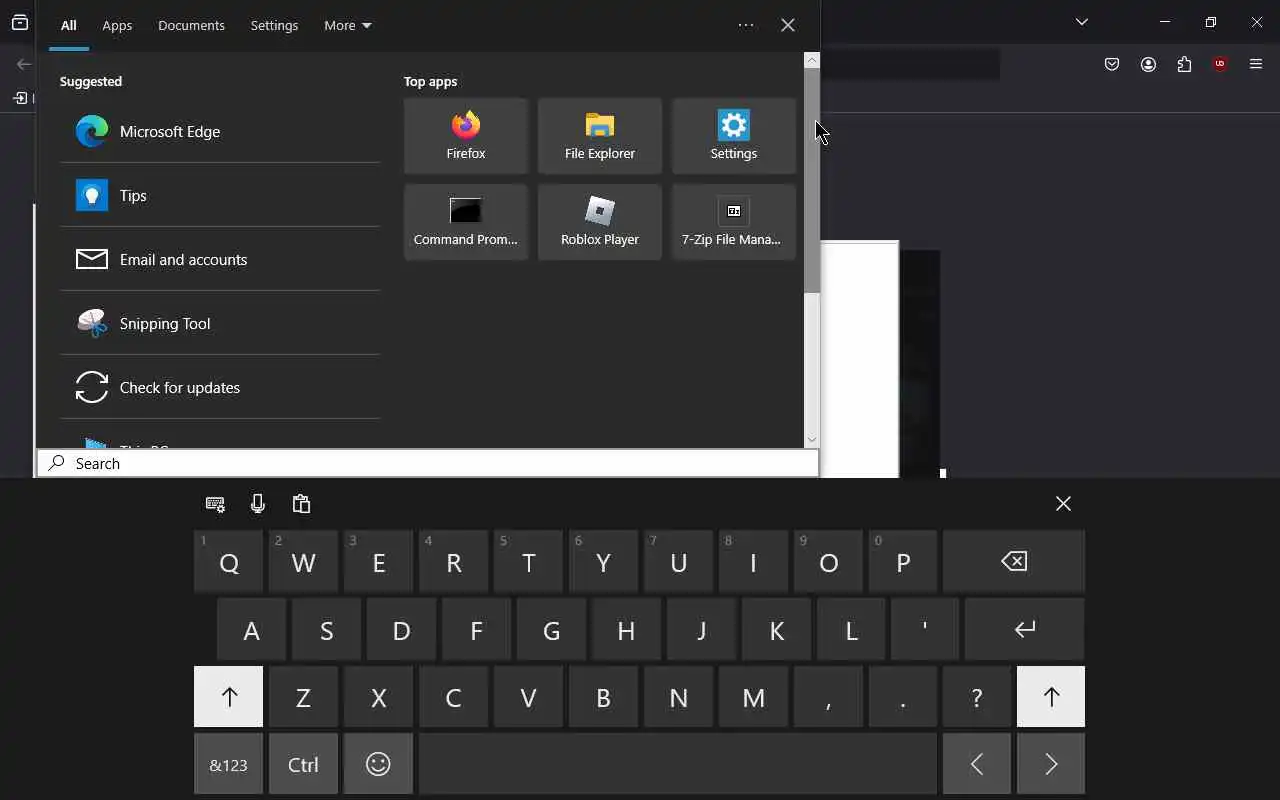Switch to the Apps search tab

117,25
